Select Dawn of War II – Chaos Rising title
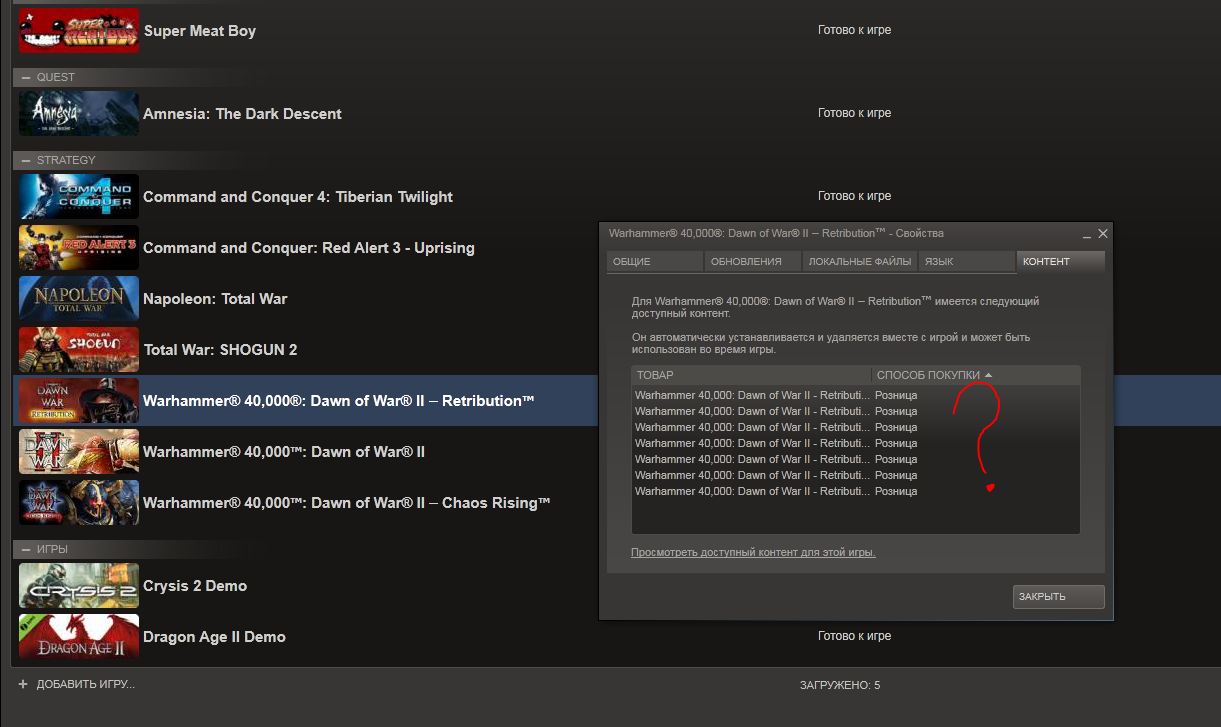The image size is (1221, 727). point(347,503)
